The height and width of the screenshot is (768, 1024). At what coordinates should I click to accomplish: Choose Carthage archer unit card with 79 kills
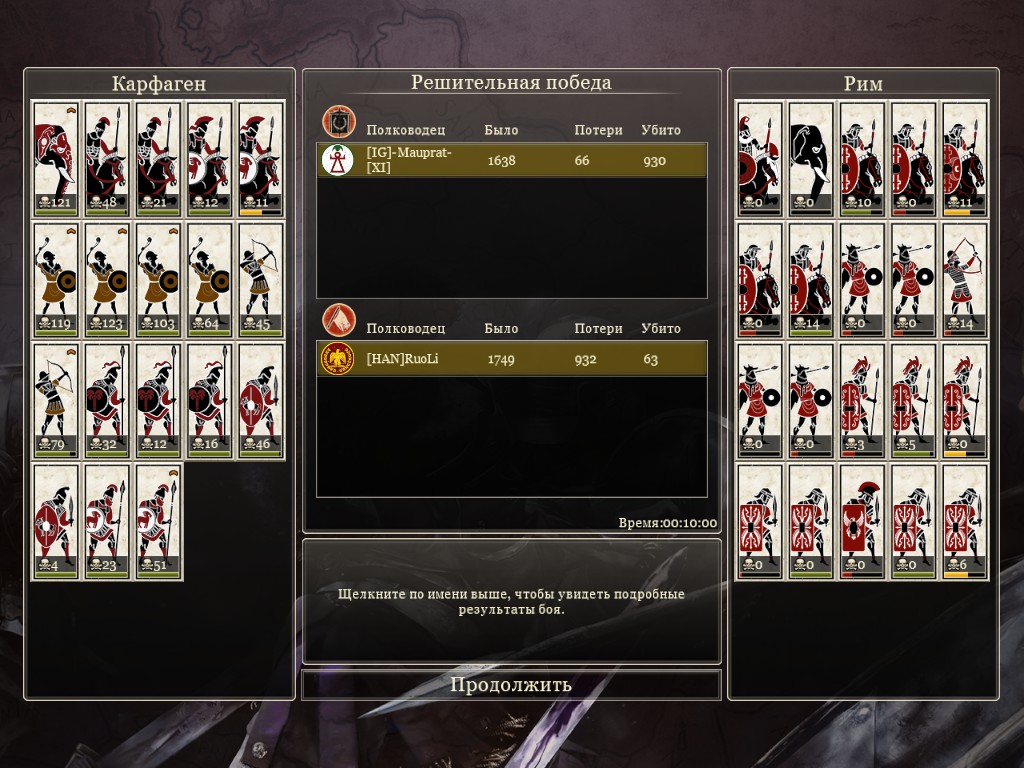(56, 400)
